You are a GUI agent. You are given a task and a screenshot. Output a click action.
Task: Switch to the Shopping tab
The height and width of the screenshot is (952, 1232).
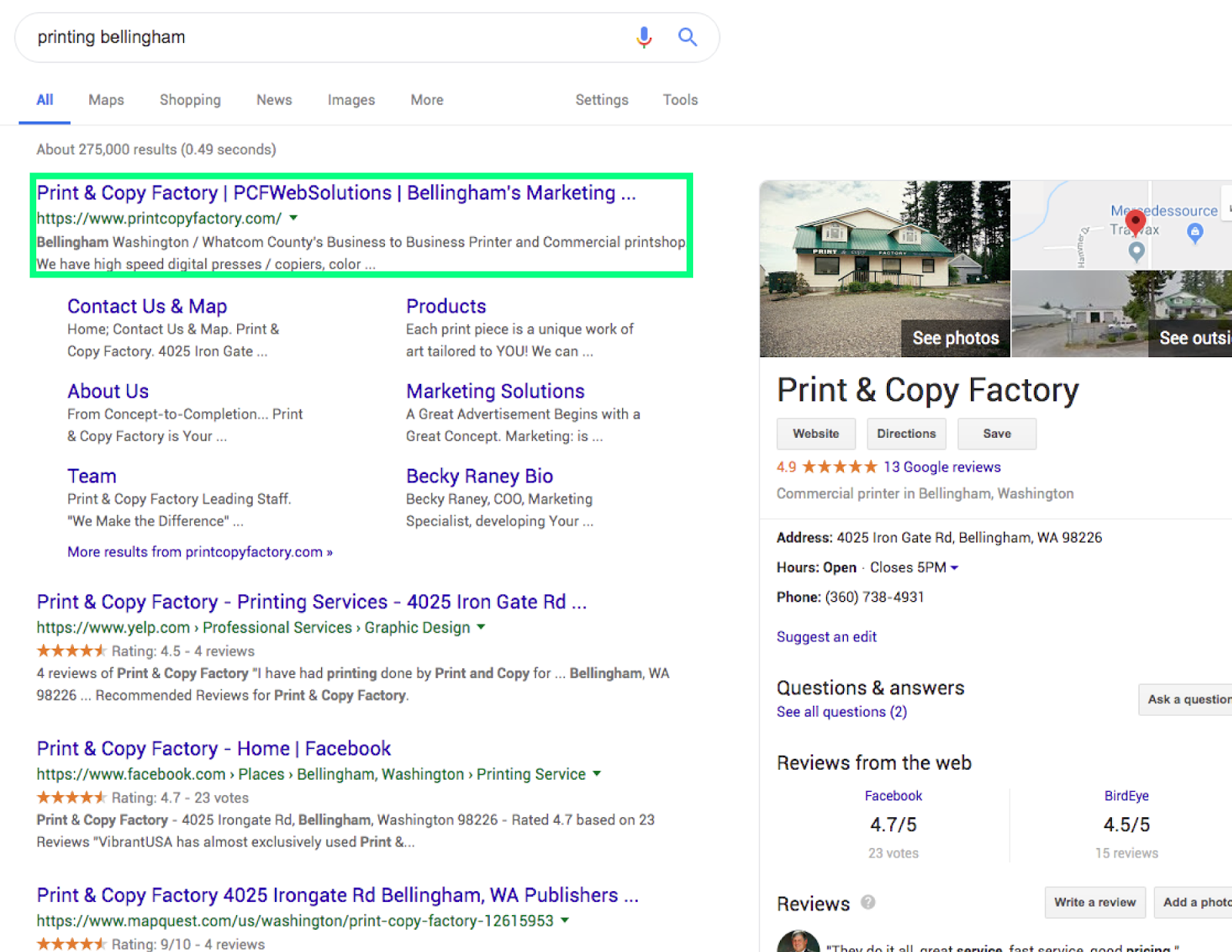pos(190,100)
